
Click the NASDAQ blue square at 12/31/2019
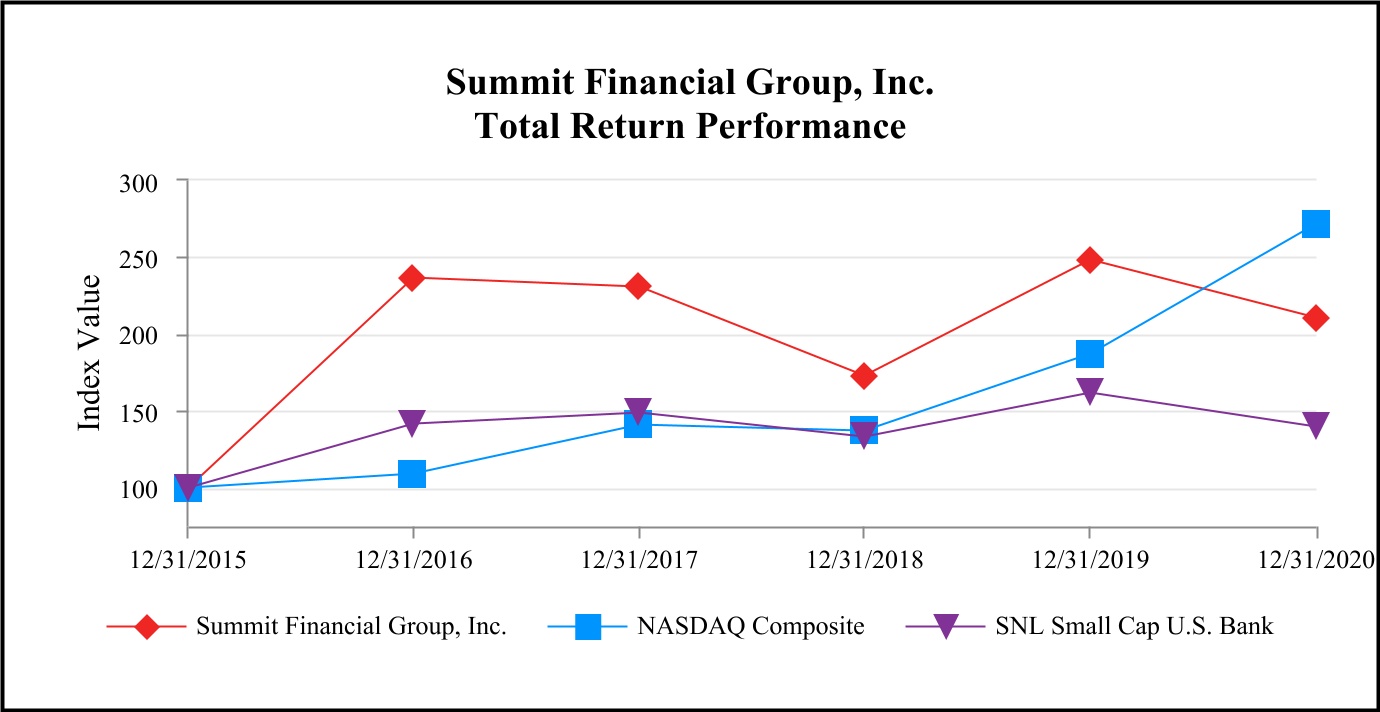[1090, 353]
